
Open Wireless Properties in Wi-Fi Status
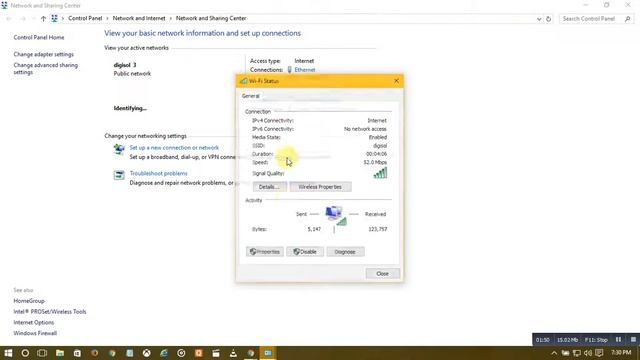click(320, 187)
